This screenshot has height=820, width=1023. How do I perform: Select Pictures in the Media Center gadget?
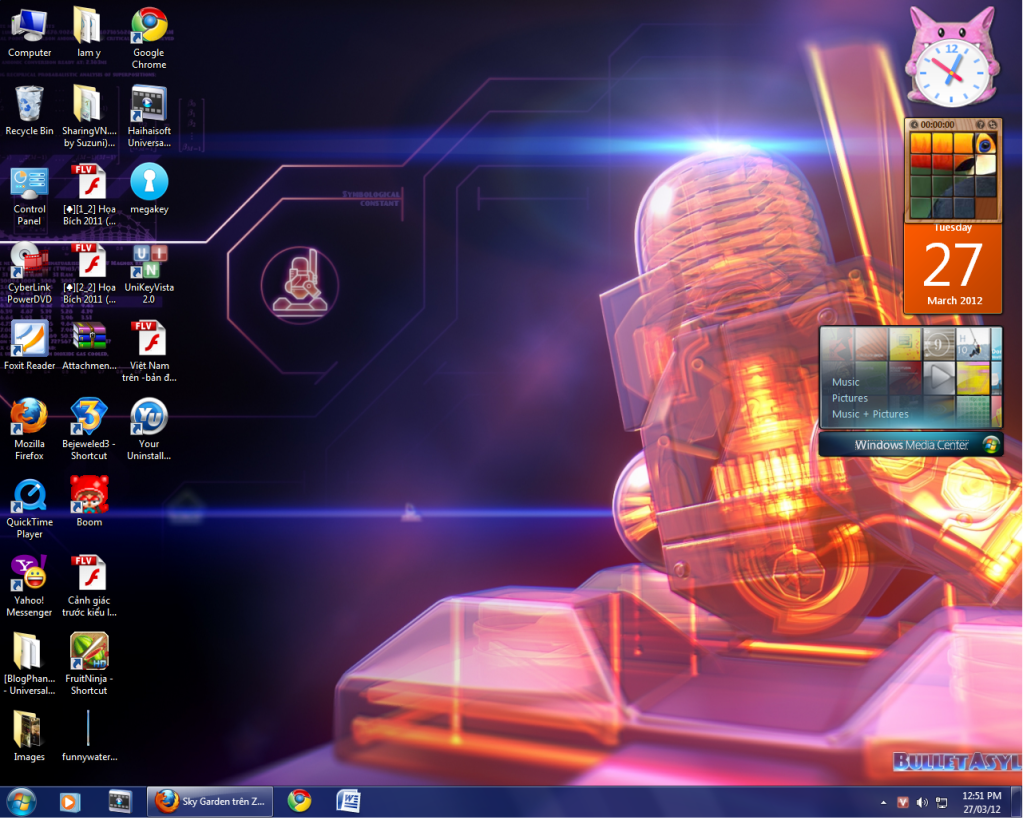pyautogui.click(x=850, y=398)
